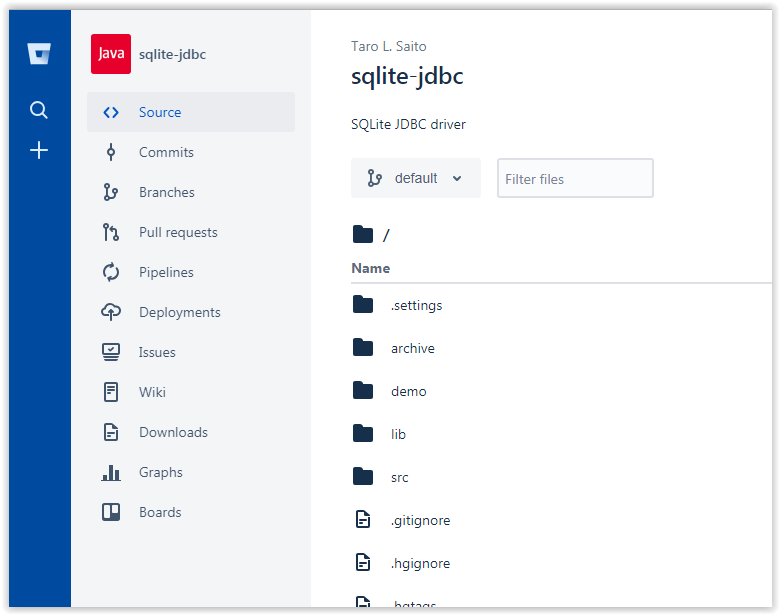Screen dimensions: 780x615
Task: Open the .settings folder
Action: click(416, 305)
